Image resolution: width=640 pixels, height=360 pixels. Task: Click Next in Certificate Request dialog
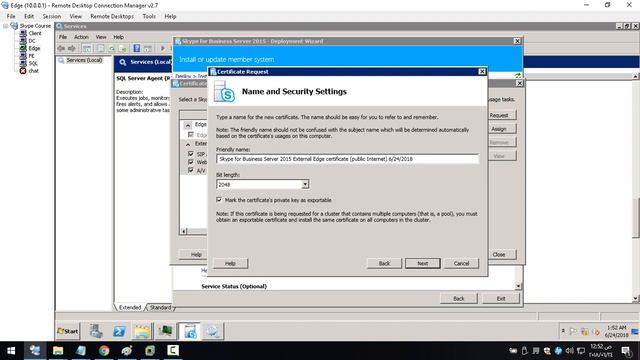point(422,263)
